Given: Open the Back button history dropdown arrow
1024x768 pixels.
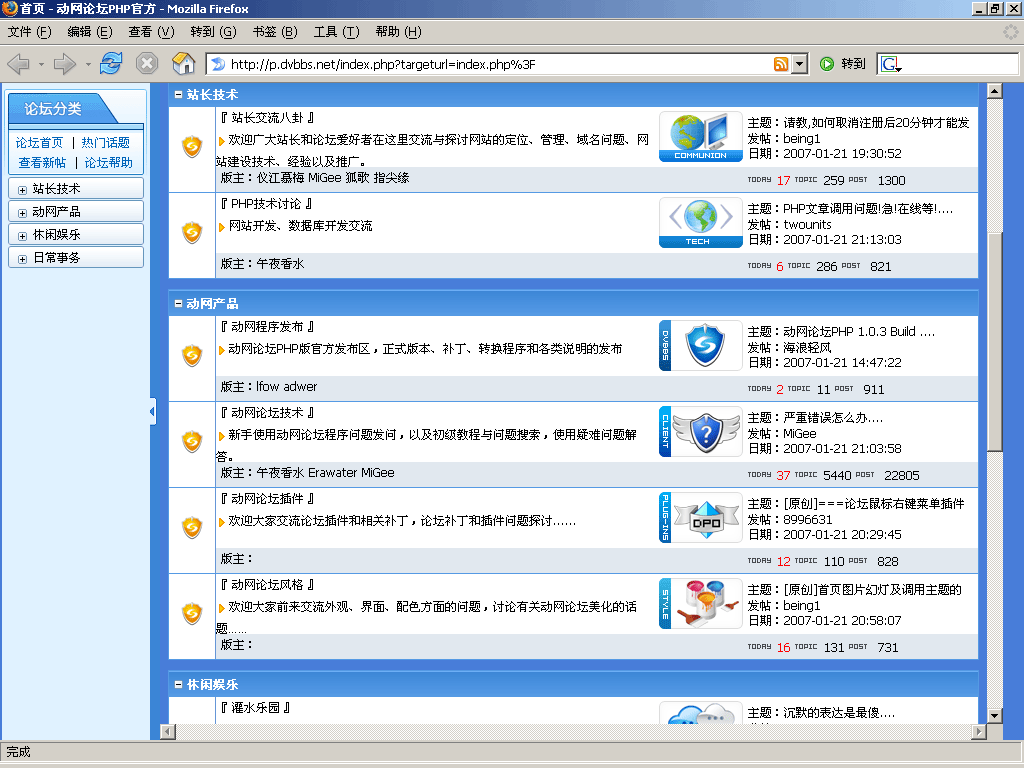Looking at the screenshot, I should (x=41, y=65).
